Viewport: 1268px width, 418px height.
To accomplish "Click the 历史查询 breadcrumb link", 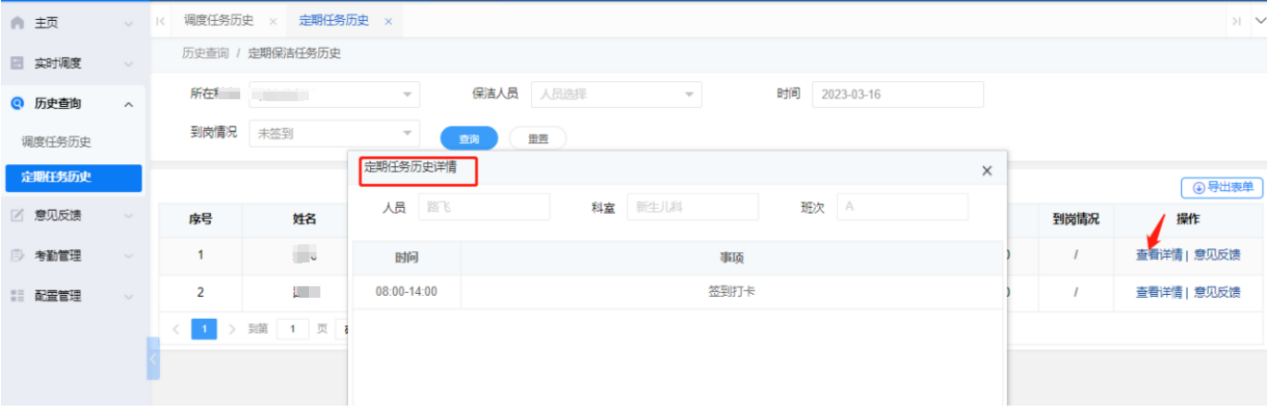I will [206, 53].
